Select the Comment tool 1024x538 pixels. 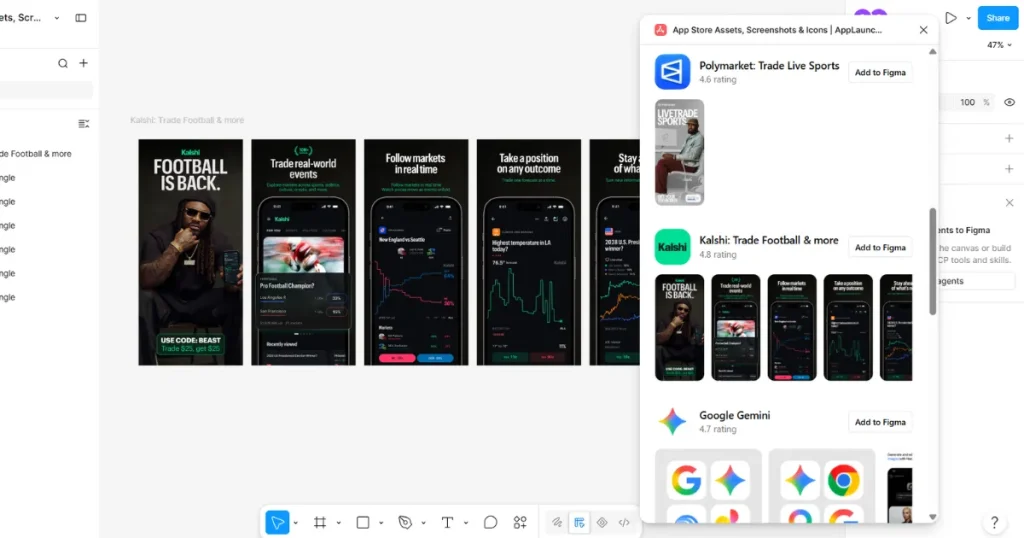[x=490, y=522]
